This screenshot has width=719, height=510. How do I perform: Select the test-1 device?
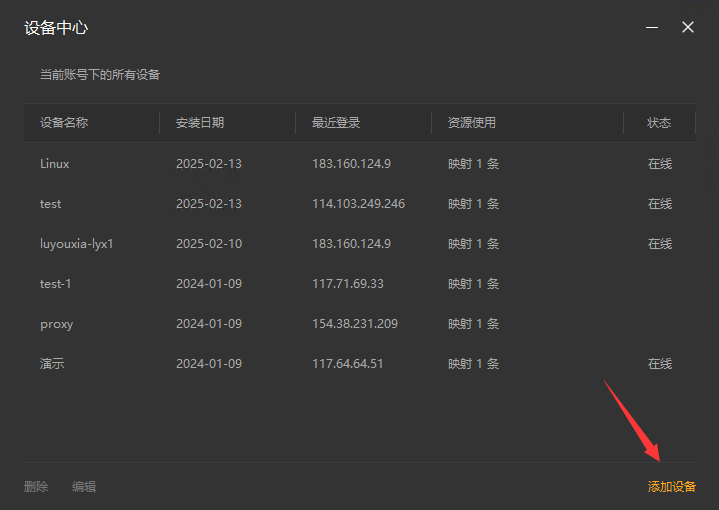click(360, 284)
